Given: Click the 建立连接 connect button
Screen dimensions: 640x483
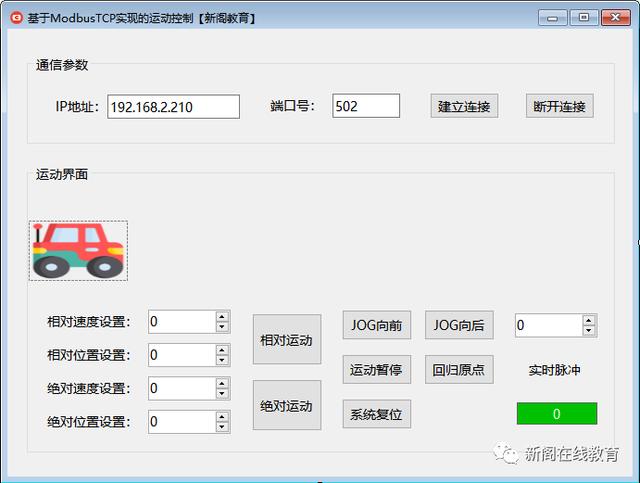Looking at the screenshot, I should 464,106.
